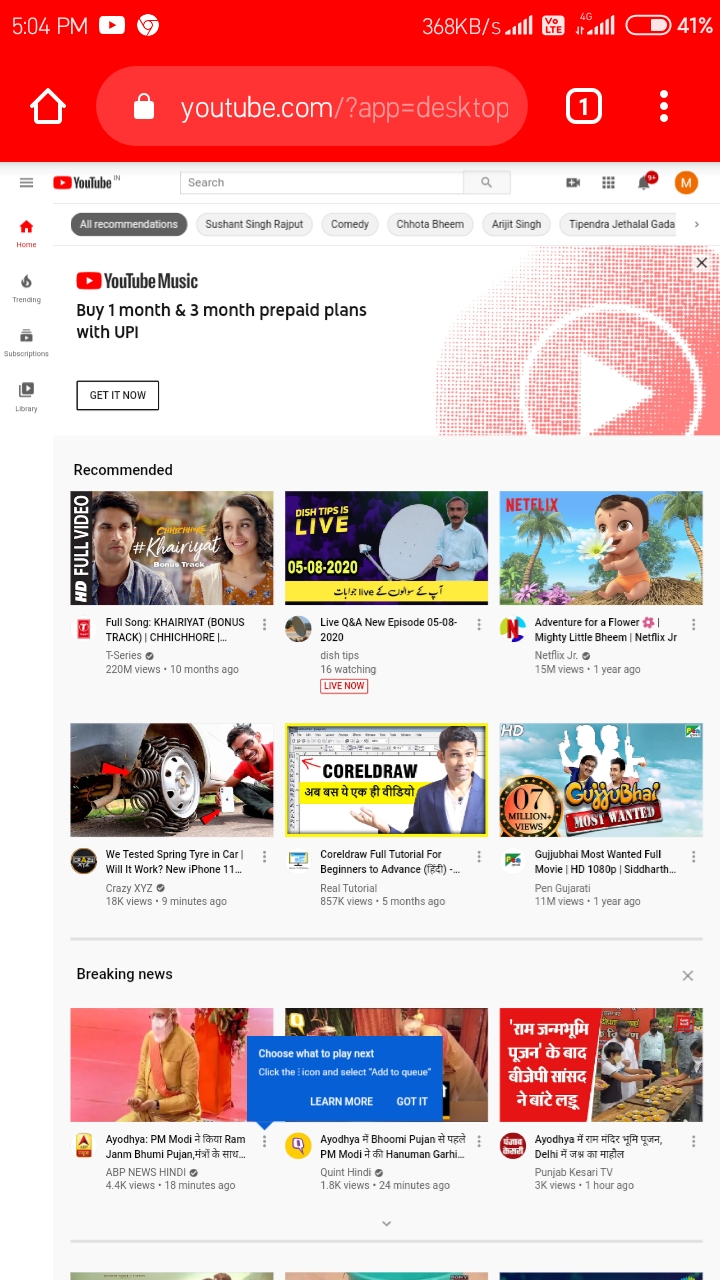Select Sushant Singh Rajput chip
Screen dimensions: 720x1280
point(254,224)
